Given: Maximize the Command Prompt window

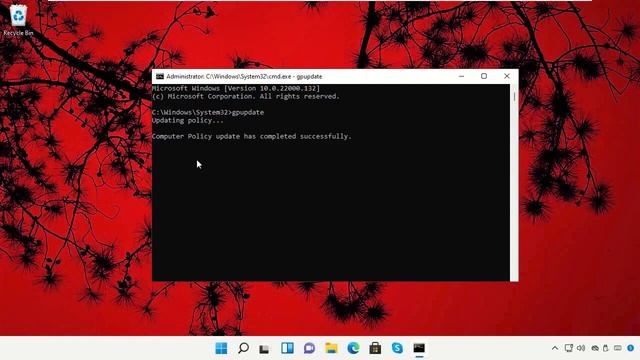Looking at the screenshot, I should coord(484,76).
